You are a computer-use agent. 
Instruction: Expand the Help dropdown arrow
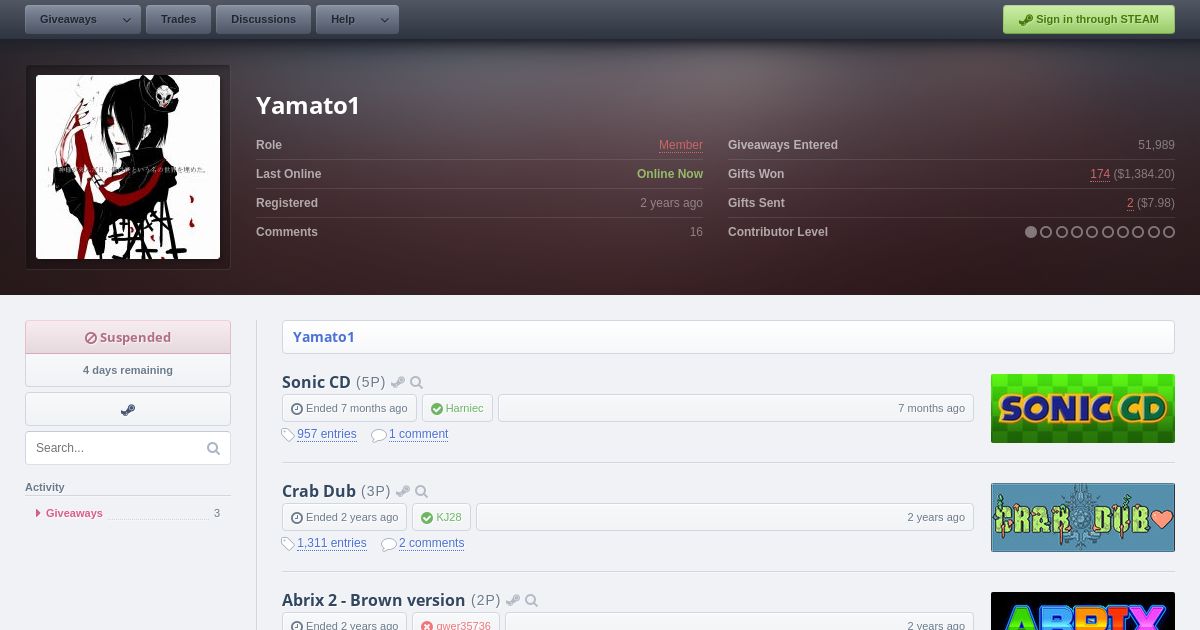[384, 19]
